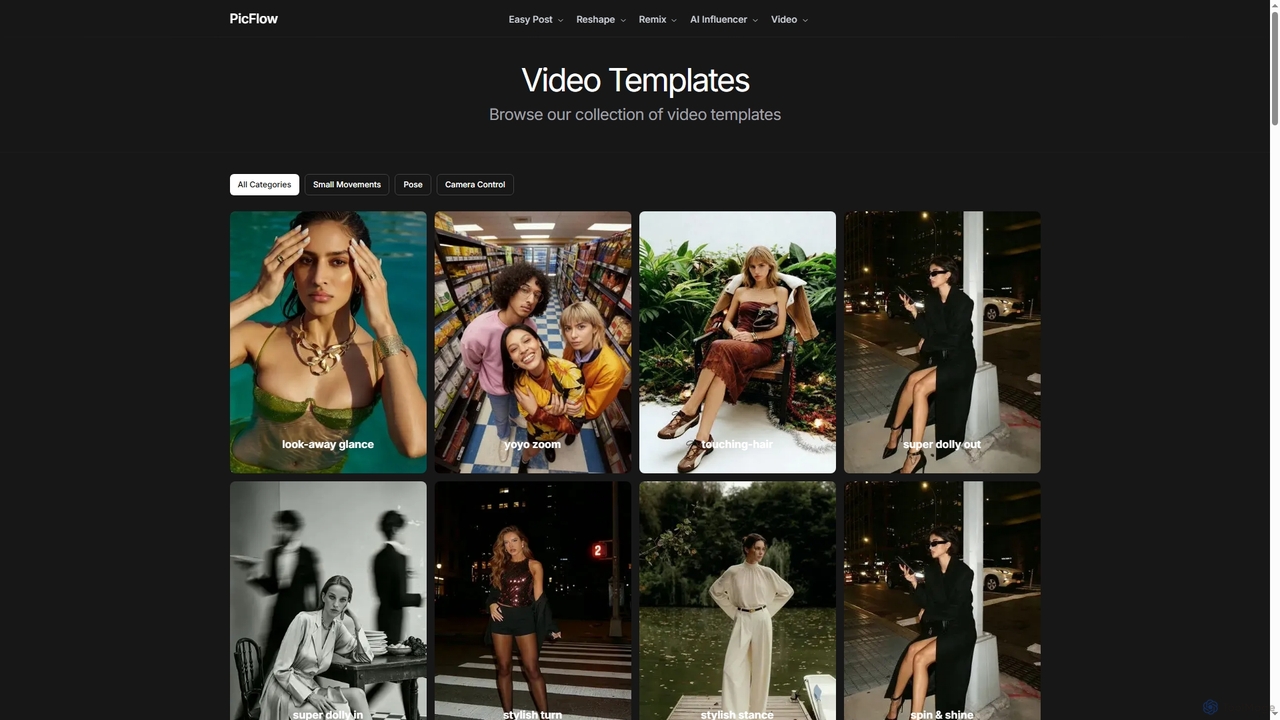
Task: Open the stylish stance template
Action: point(737,601)
